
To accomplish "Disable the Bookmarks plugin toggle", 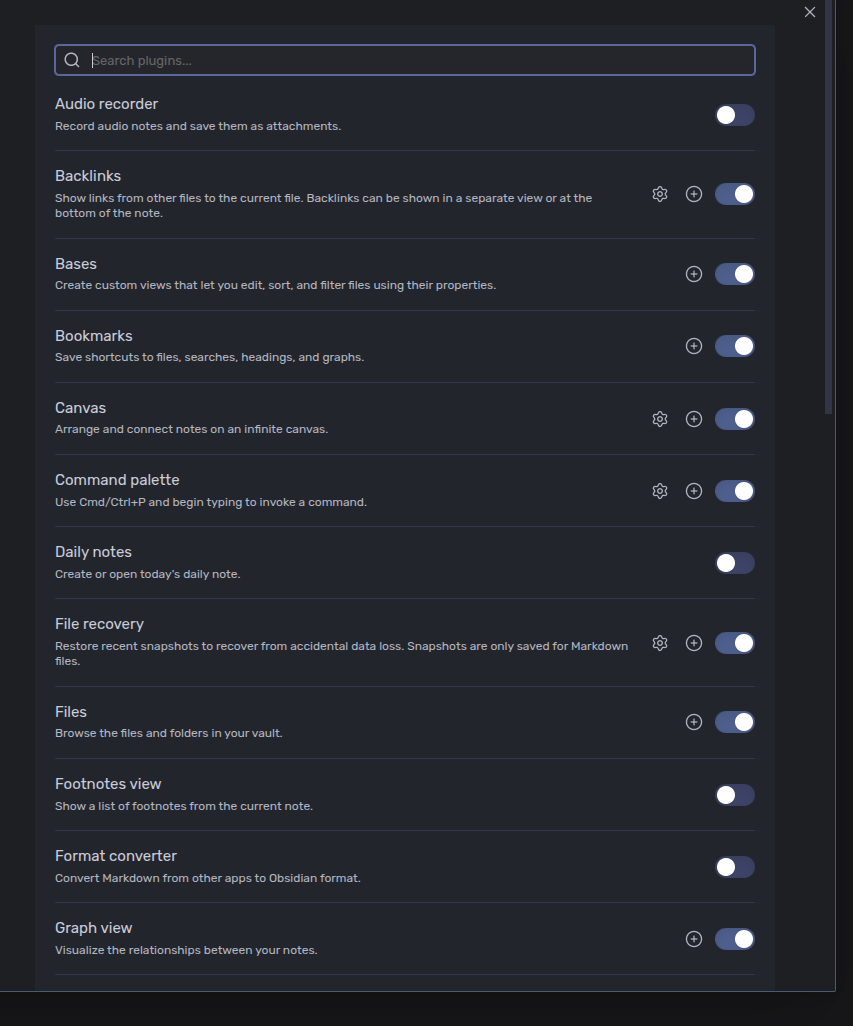I will click(x=734, y=346).
